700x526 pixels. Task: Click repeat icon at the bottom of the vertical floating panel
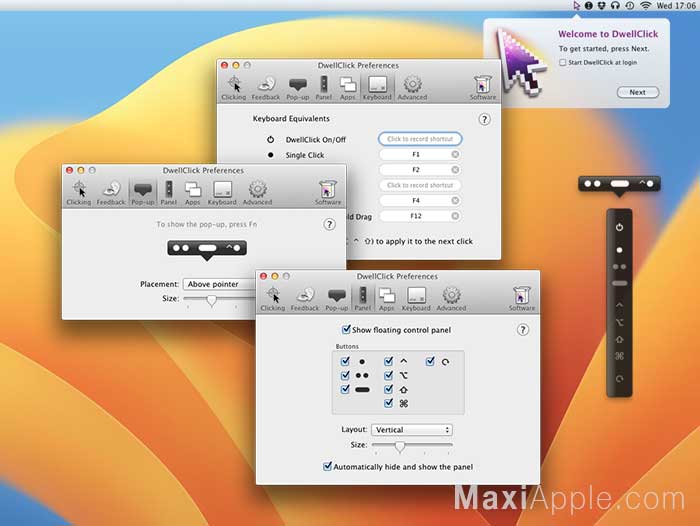click(619, 379)
